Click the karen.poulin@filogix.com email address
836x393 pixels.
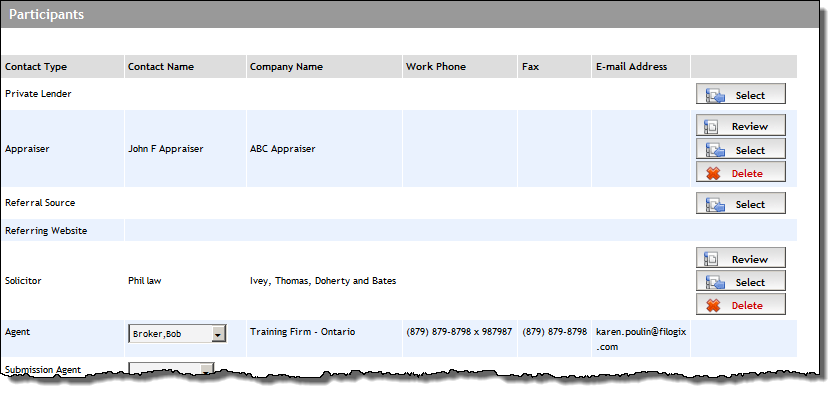point(641,339)
